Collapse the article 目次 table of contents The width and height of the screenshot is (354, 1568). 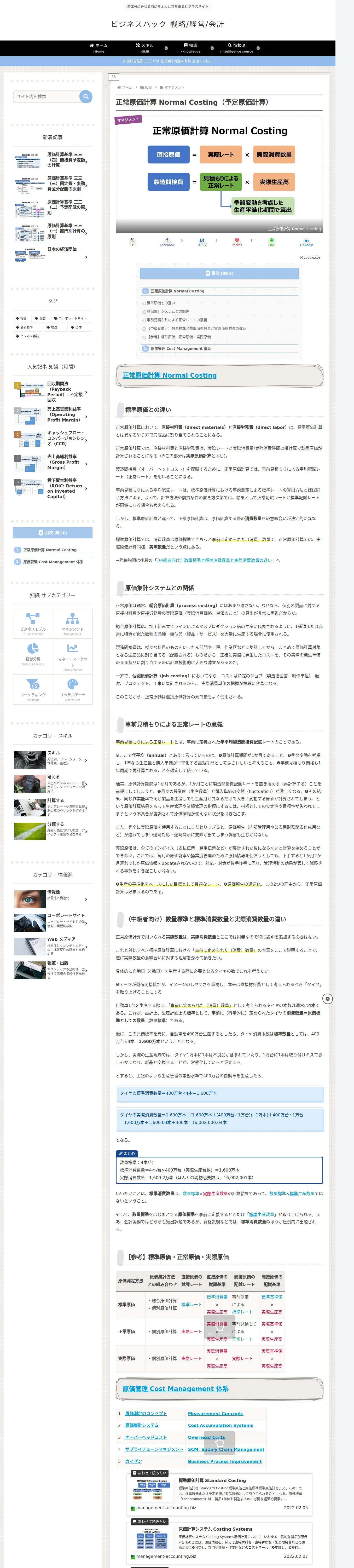[x=219, y=273]
